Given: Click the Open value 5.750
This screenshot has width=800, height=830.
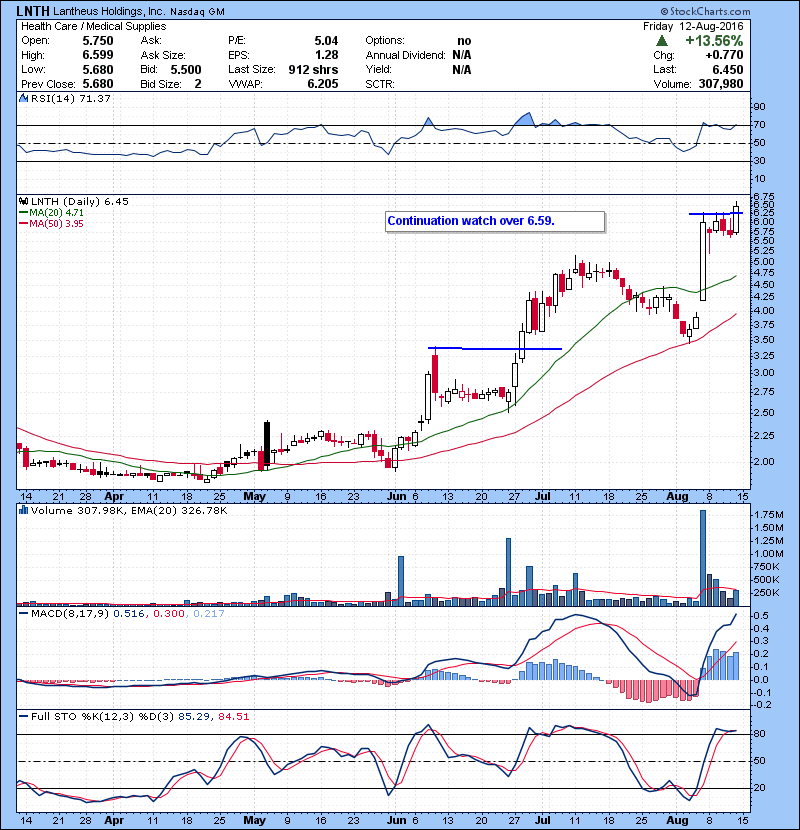Looking at the screenshot, I should click(x=98, y=41).
